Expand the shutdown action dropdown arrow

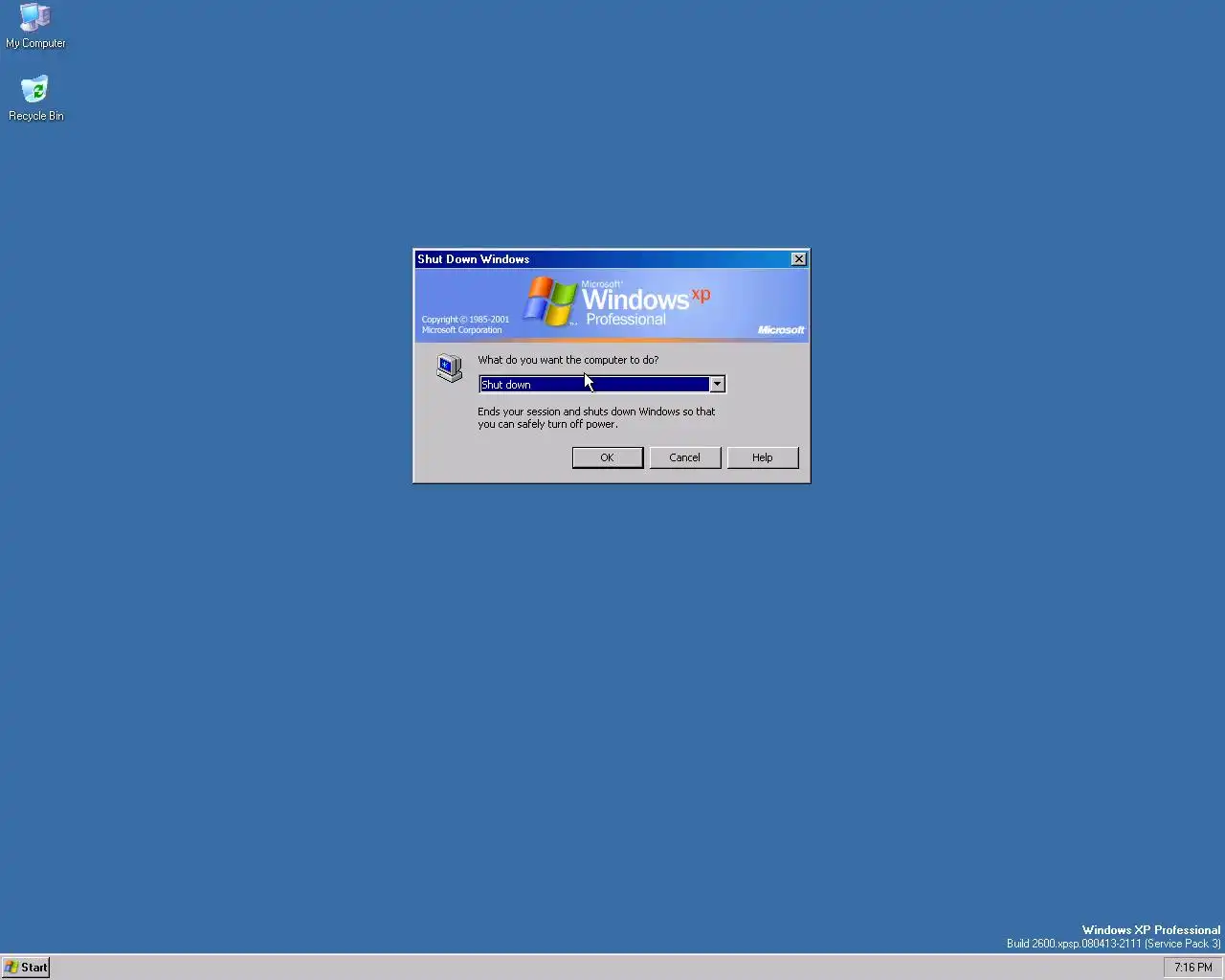pos(717,384)
